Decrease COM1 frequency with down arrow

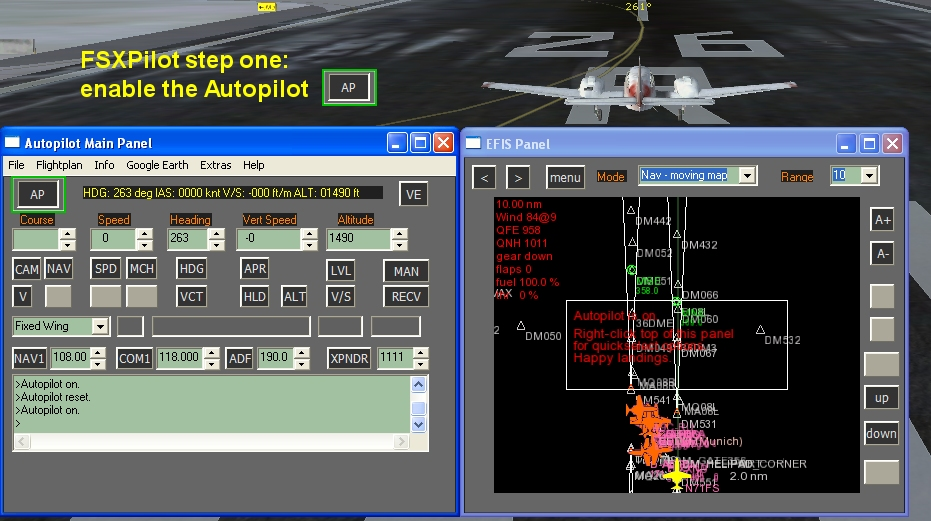(211, 363)
